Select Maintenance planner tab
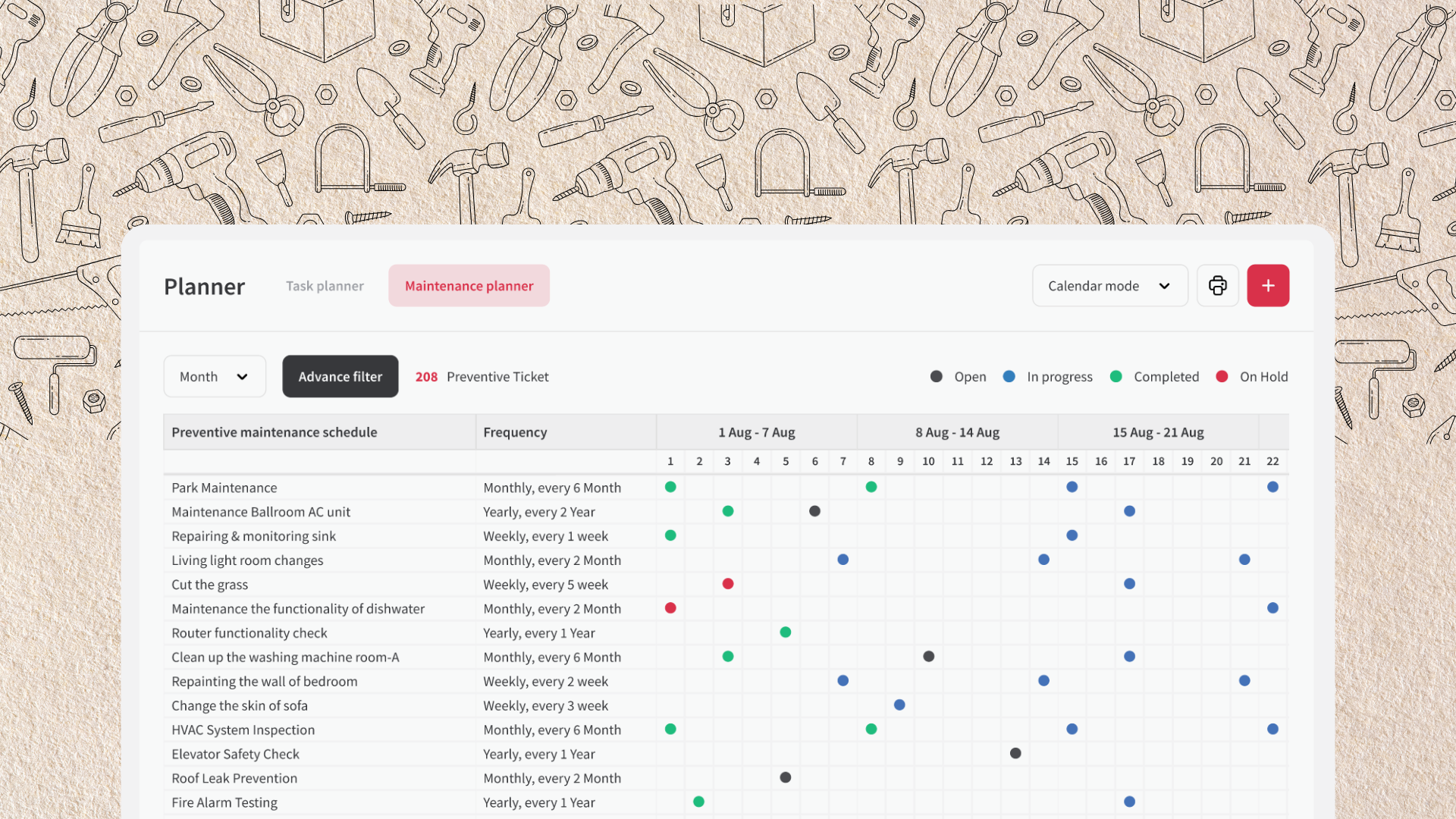Screen dimensions: 1456x819 (469, 286)
